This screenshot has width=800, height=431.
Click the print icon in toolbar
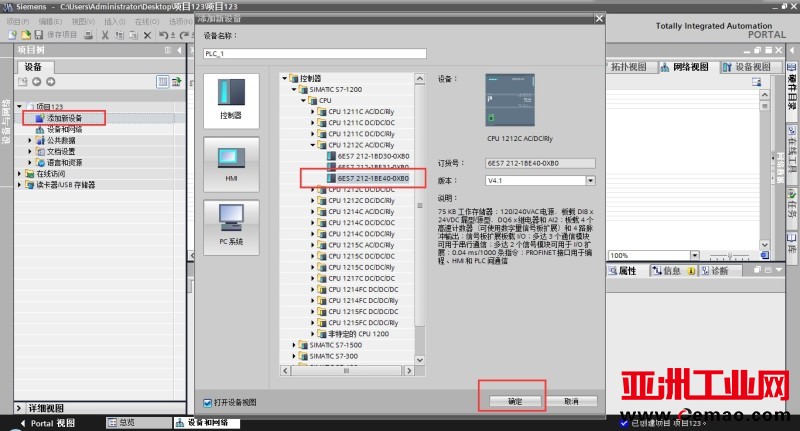pos(88,35)
